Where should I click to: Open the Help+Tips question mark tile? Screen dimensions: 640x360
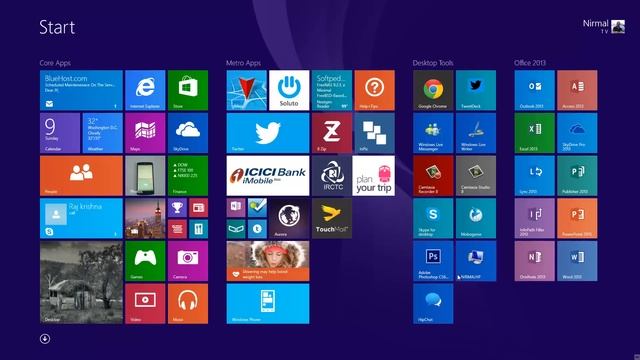[x=374, y=90]
